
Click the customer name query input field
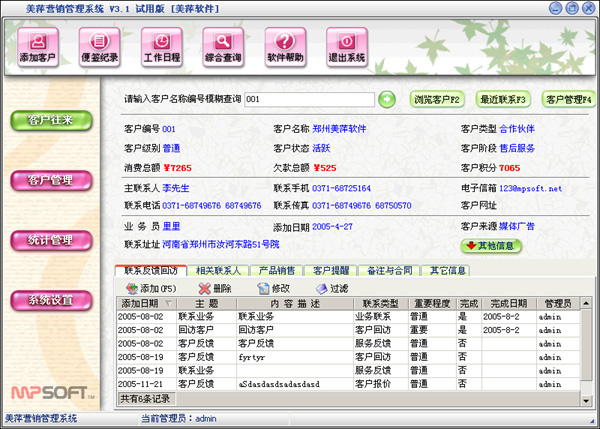click(x=309, y=100)
